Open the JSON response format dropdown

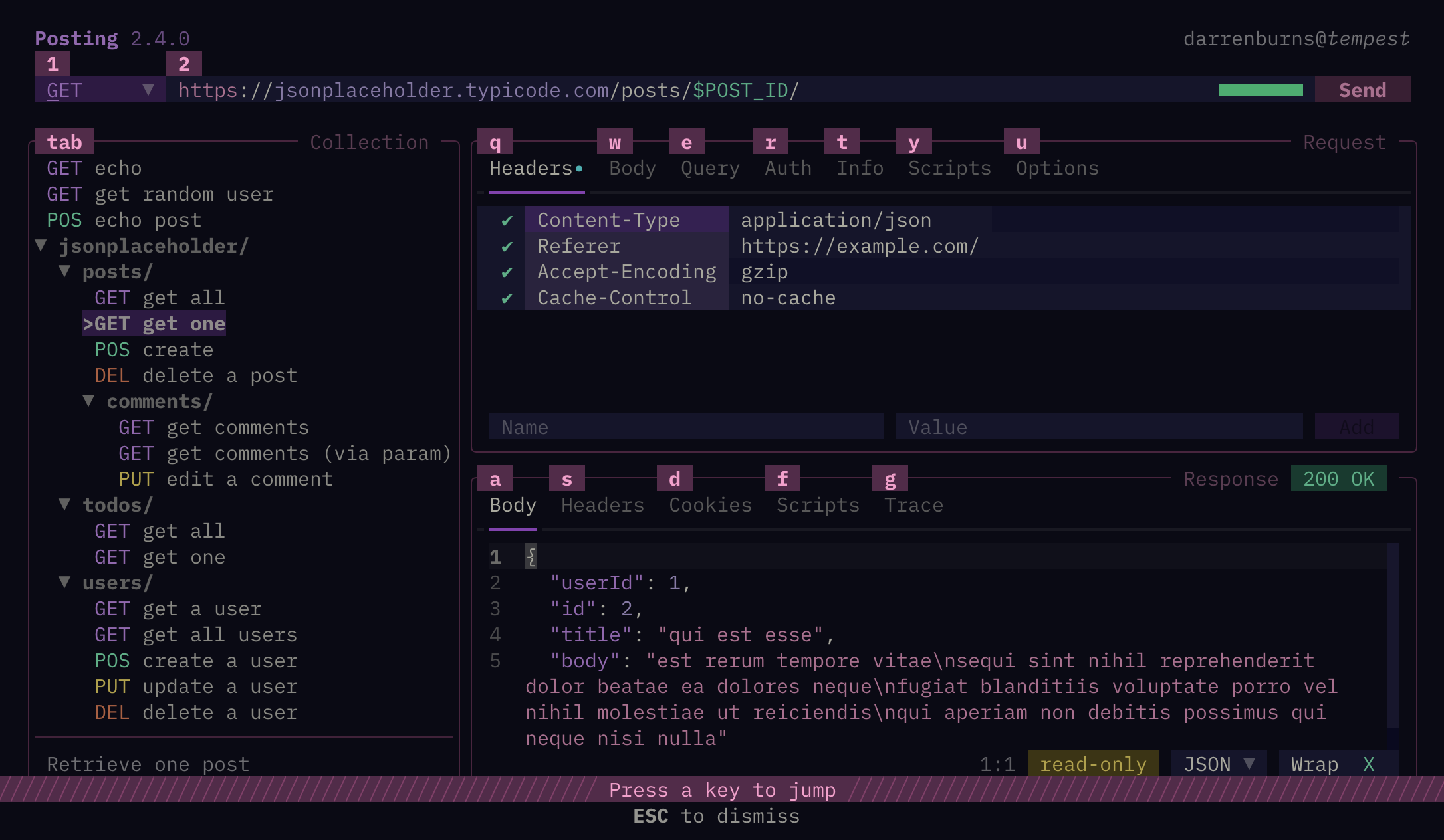coord(1218,764)
